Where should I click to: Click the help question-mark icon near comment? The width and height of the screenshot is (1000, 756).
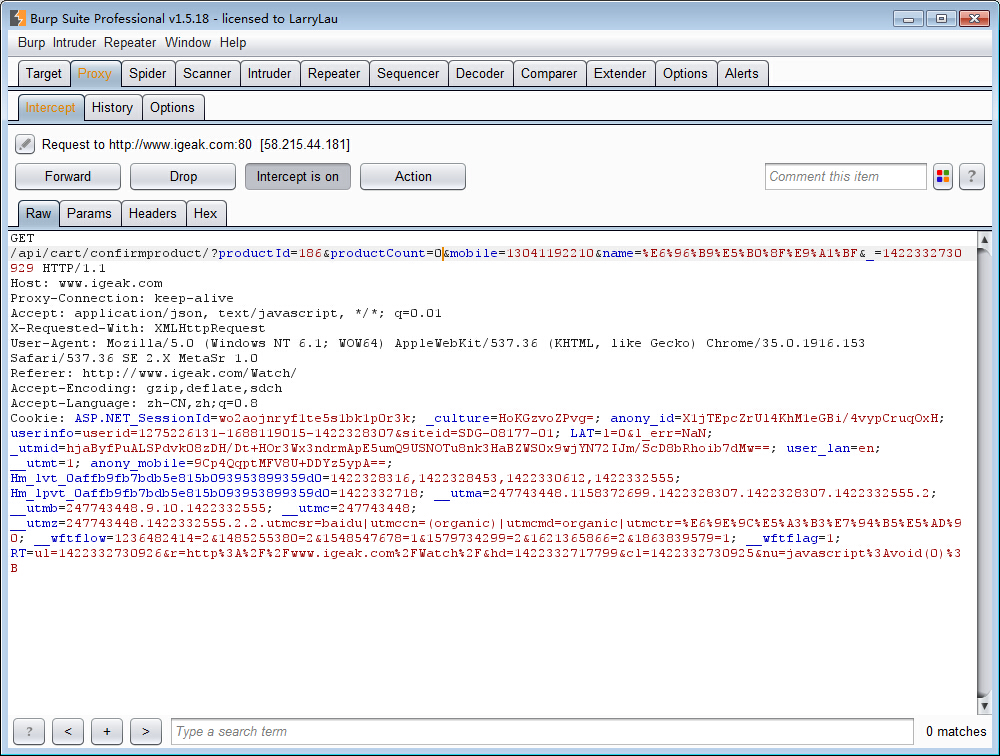(x=971, y=177)
